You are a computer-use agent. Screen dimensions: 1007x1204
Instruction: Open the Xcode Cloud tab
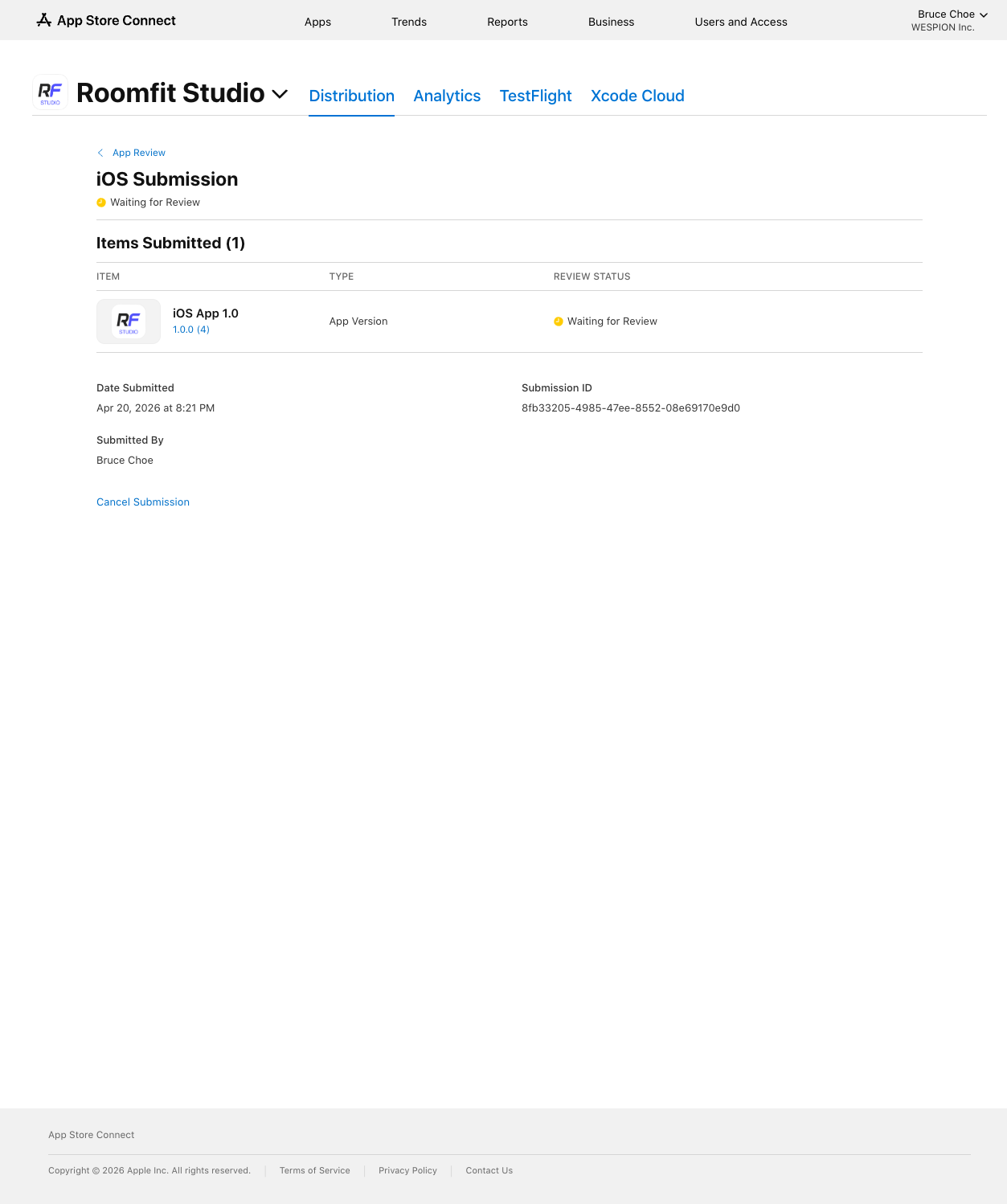[x=637, y=96]
